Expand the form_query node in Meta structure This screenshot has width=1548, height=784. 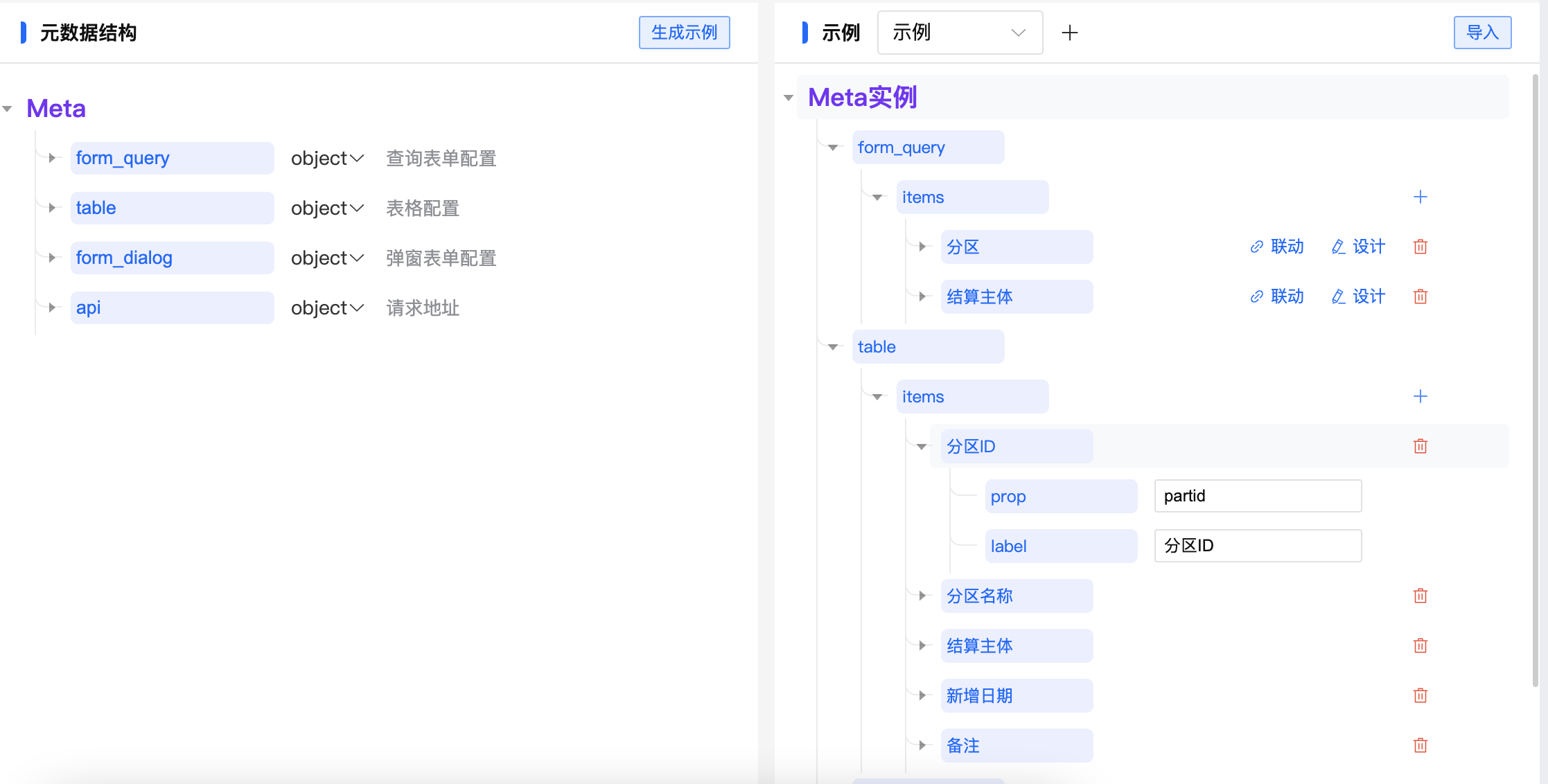coord(52,158)
